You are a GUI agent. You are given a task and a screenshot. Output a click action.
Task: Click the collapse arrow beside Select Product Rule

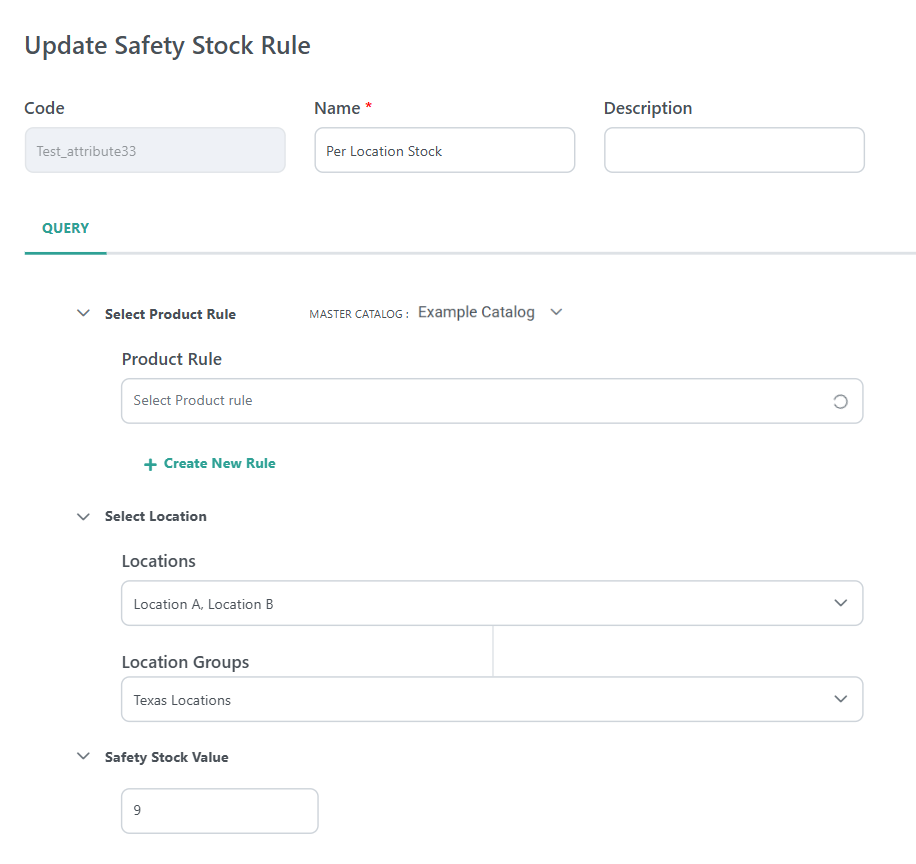click(x=83, y=313)
